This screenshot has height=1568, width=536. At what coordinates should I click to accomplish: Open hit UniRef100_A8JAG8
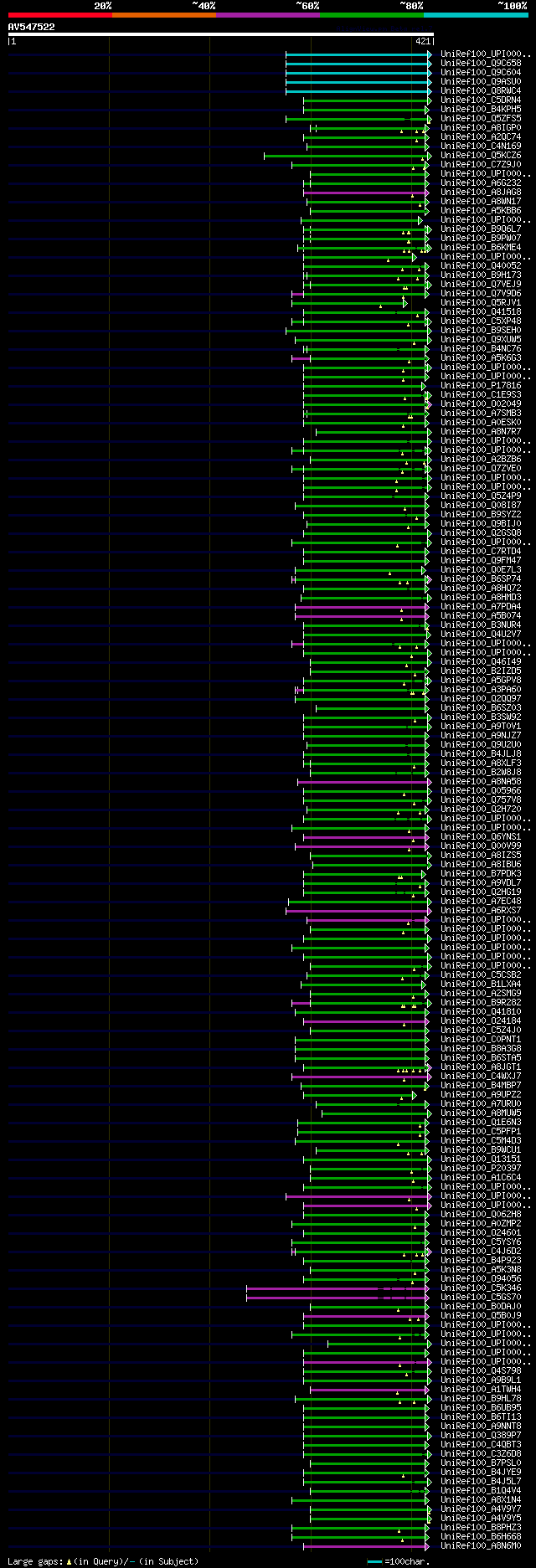pos(481,192)
